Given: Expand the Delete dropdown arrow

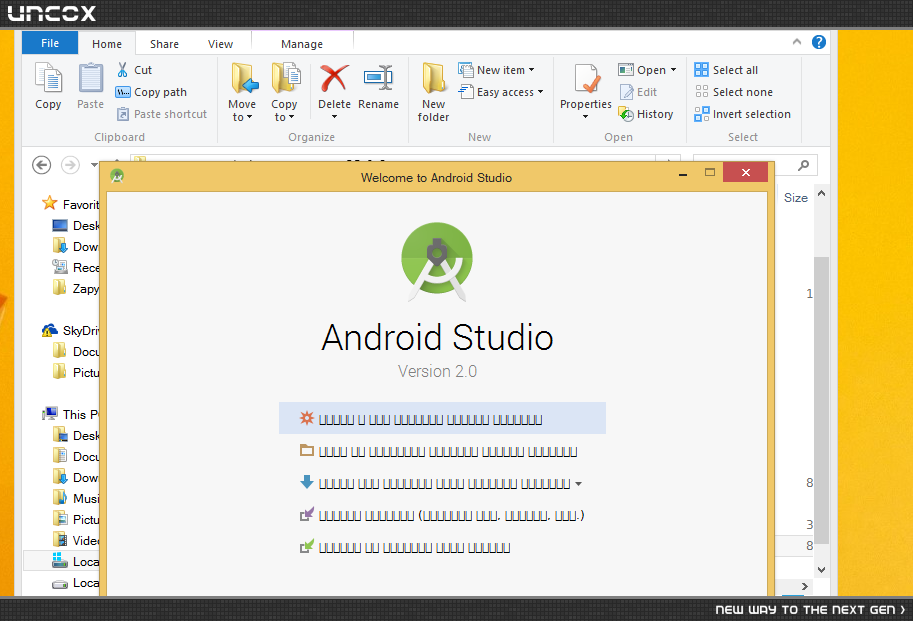Looking at the screenshot, I should coord(334,117).
